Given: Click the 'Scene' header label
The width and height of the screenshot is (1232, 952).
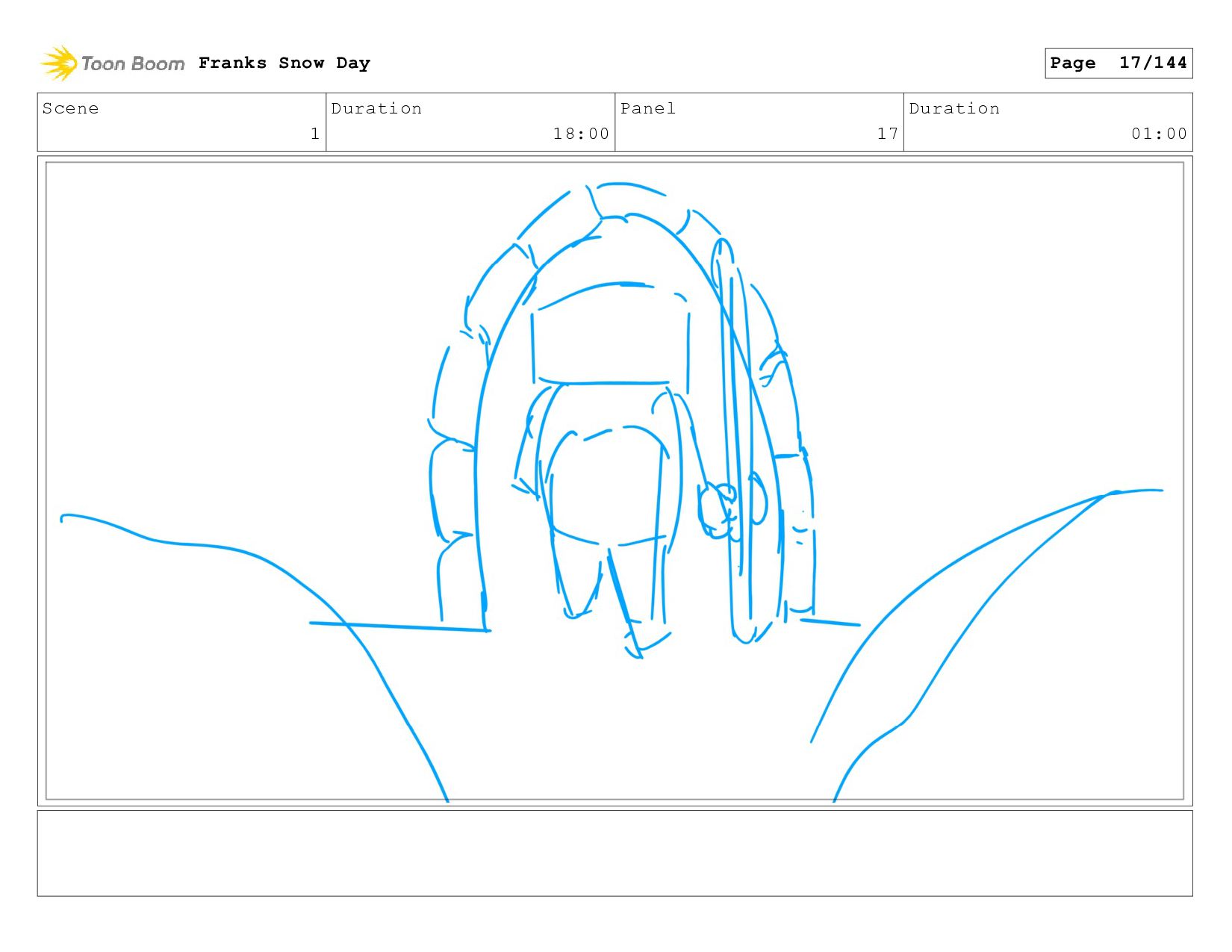Looking at the screenshot, I should coord(70,108).
